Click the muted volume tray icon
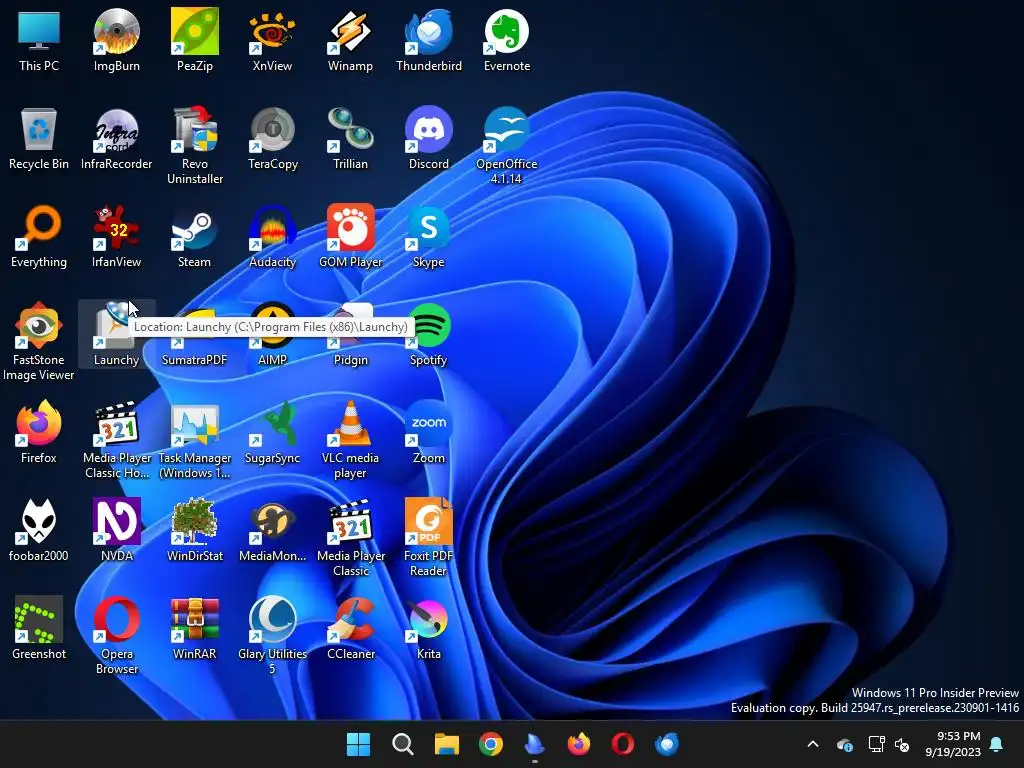The width and height of the screenshot is (1024, 768). tap(902, 744)
